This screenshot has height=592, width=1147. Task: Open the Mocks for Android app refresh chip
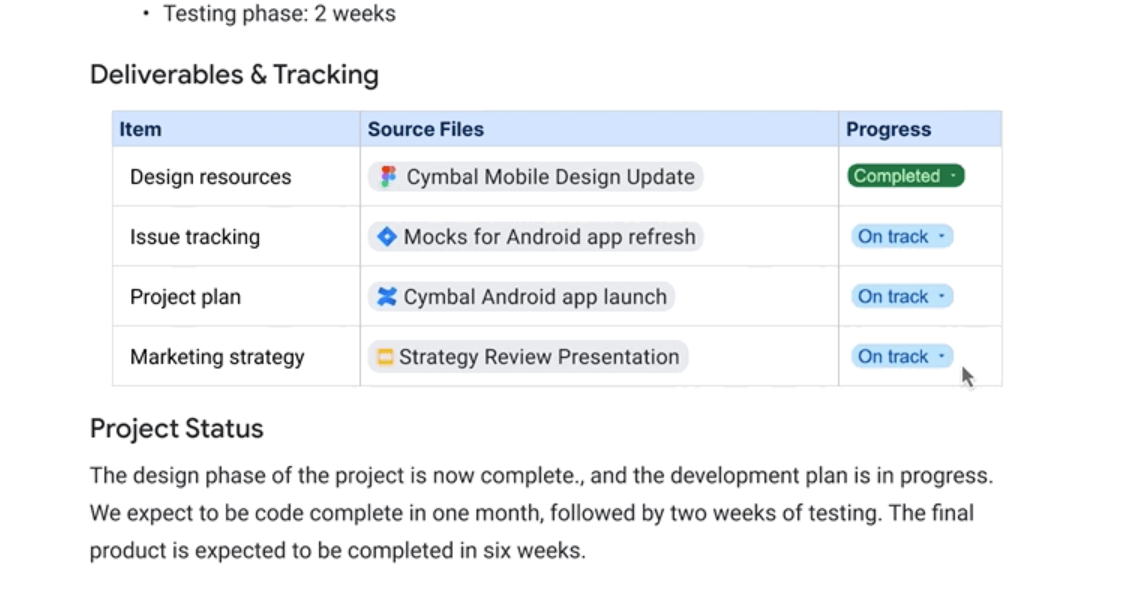pyautogui.click(x=535, y=236)
